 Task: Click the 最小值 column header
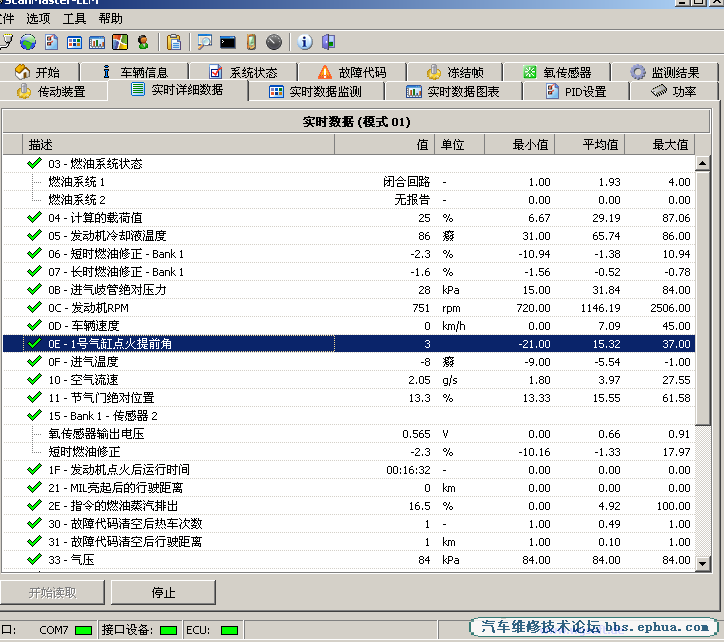coord(519,145)
